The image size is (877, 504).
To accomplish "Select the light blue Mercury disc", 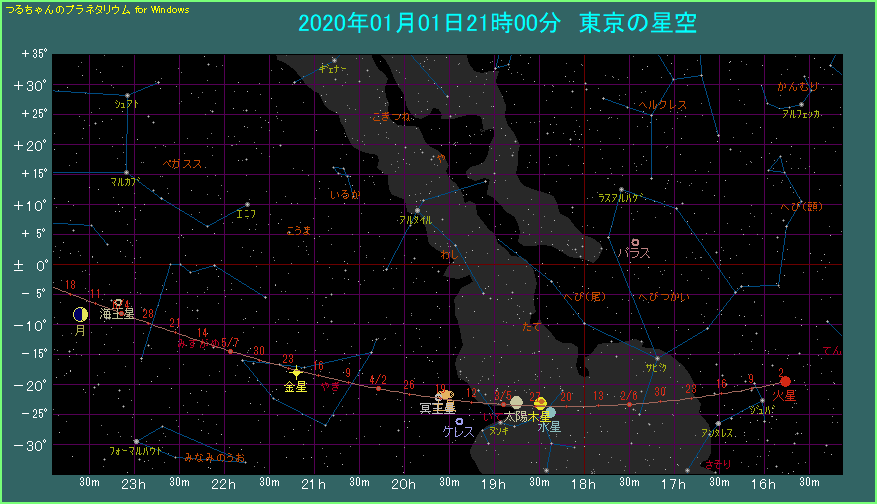I will (x=550, y=412).
